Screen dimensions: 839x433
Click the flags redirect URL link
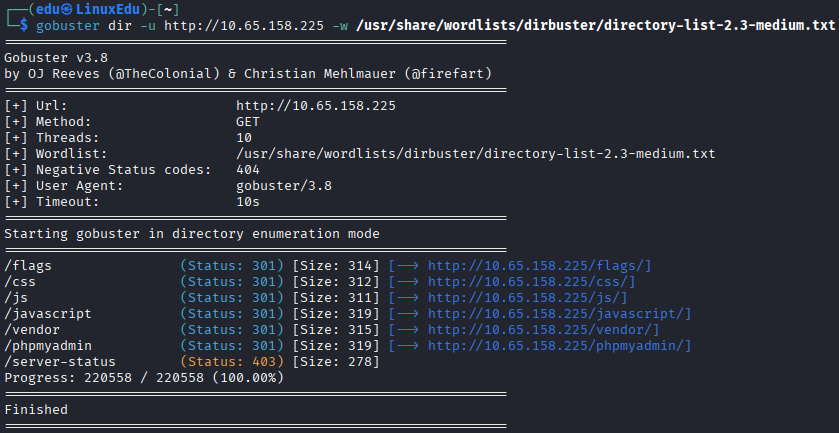click(539, 265)
